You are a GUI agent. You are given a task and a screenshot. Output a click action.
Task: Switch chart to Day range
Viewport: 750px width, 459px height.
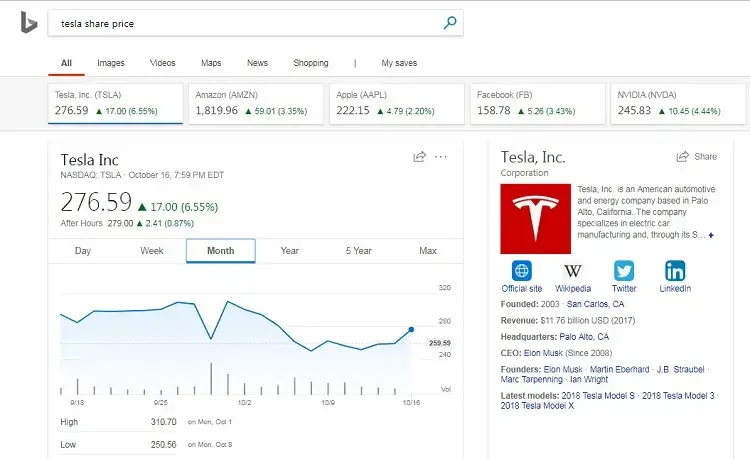pos(83,251)
